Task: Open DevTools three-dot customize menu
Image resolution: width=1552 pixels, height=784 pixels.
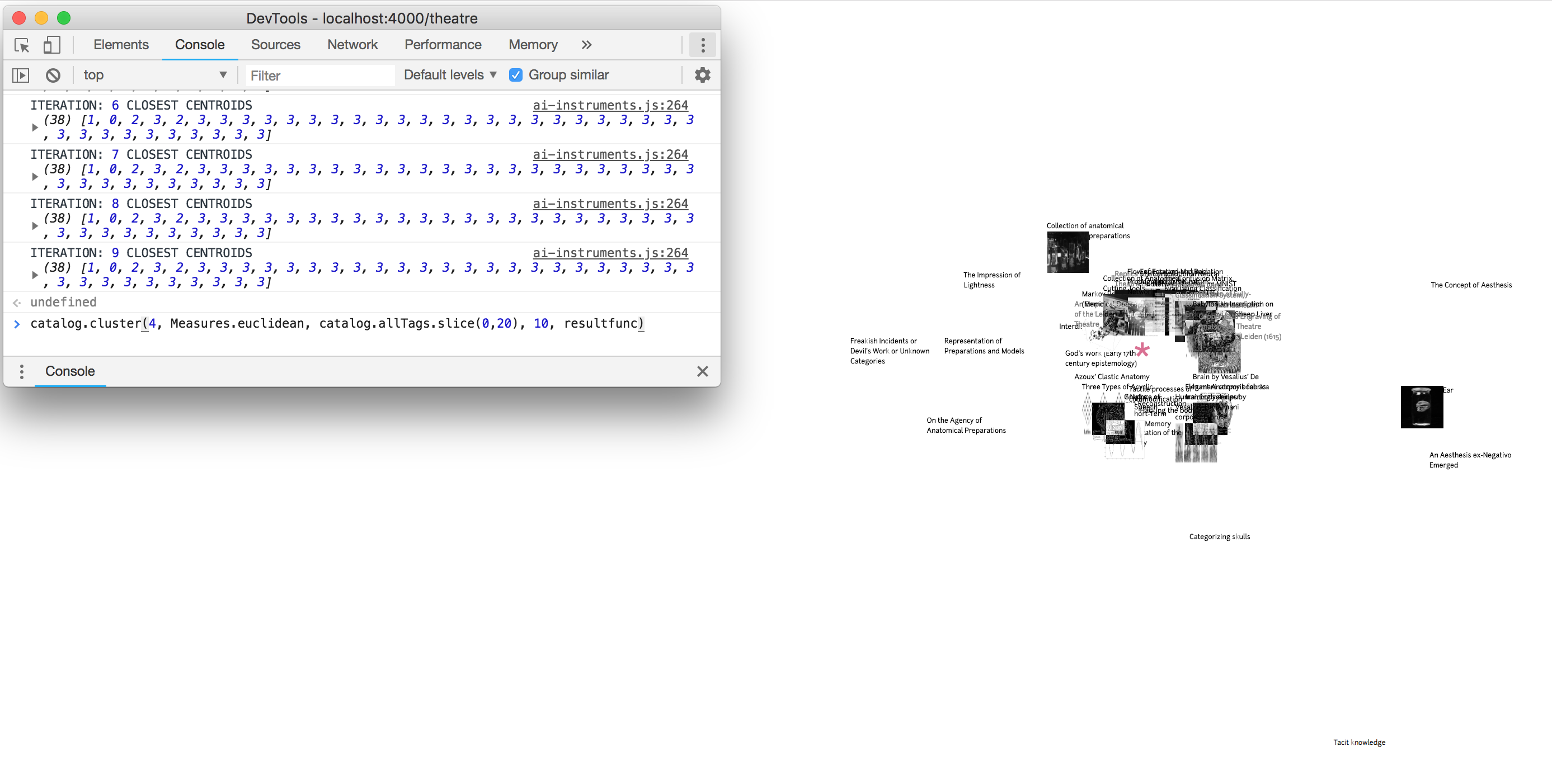Action: [x=703, y=45]
